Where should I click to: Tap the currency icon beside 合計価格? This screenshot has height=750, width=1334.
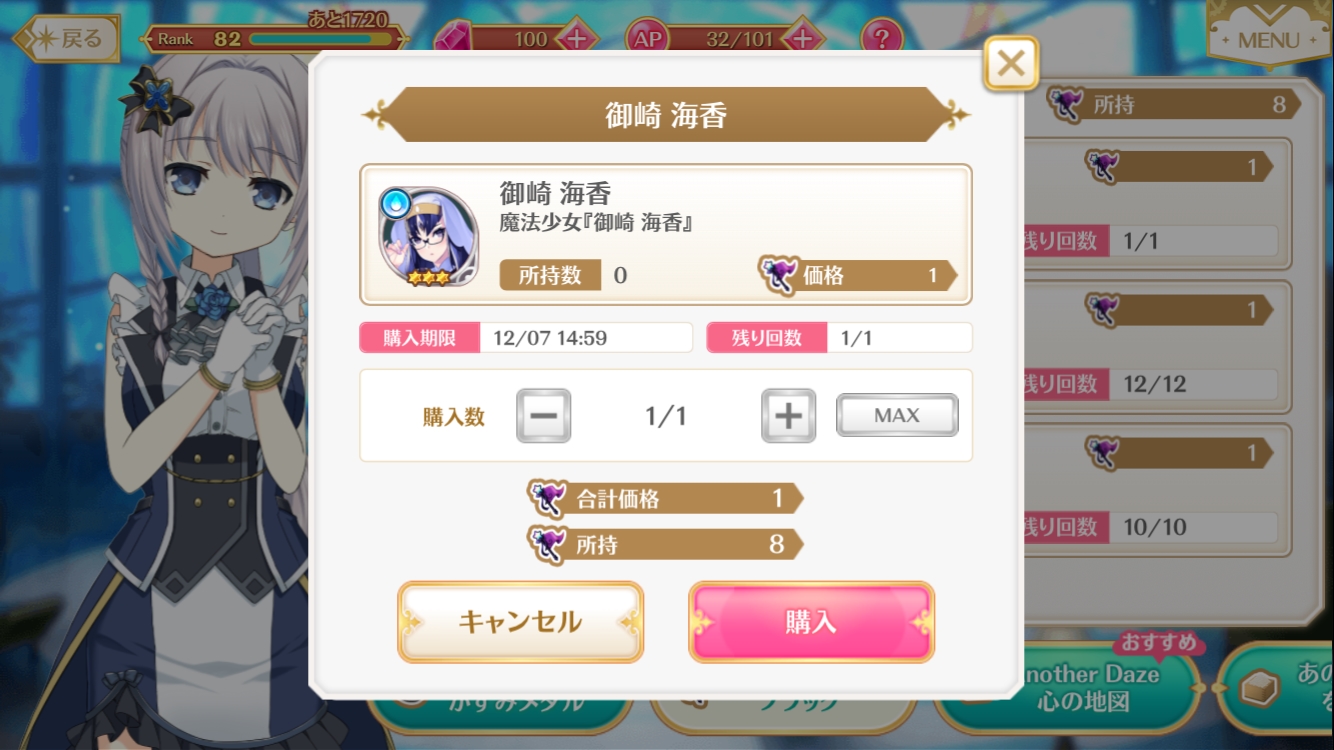click(547, 498)
